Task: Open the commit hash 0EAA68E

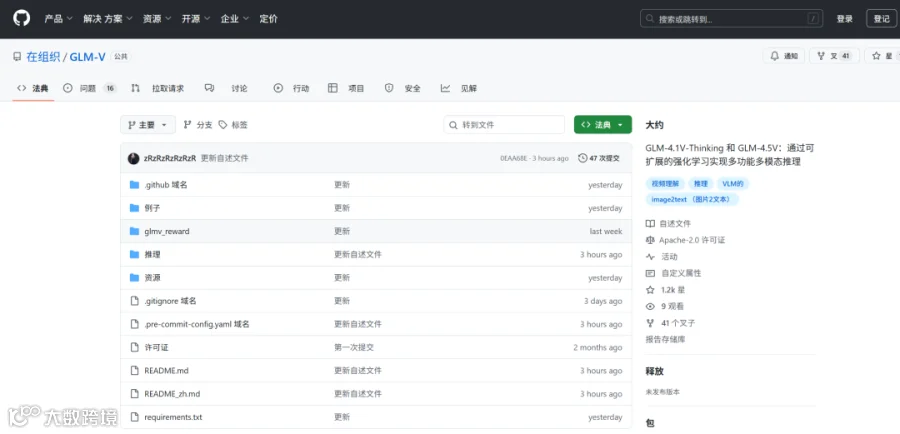Action: (513, 158)
